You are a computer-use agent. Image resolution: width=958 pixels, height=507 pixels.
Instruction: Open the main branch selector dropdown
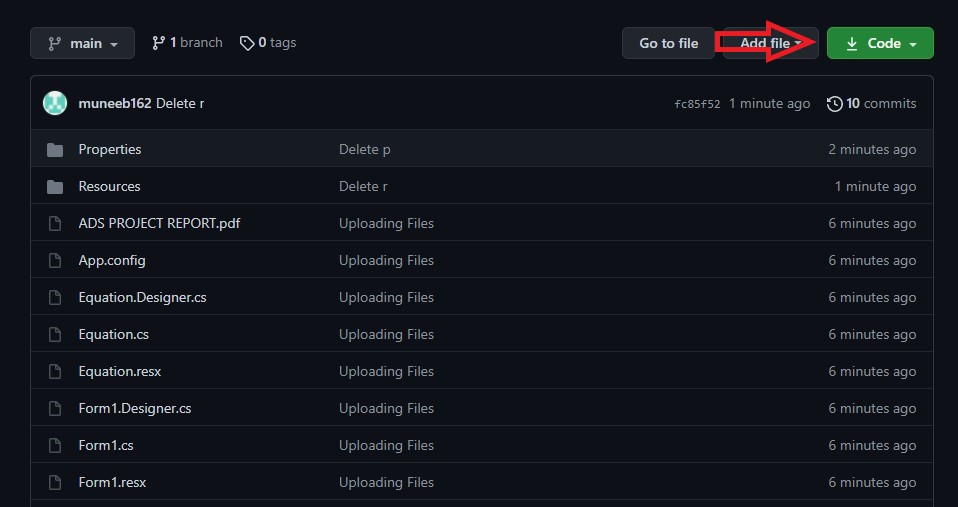point(82,43)
